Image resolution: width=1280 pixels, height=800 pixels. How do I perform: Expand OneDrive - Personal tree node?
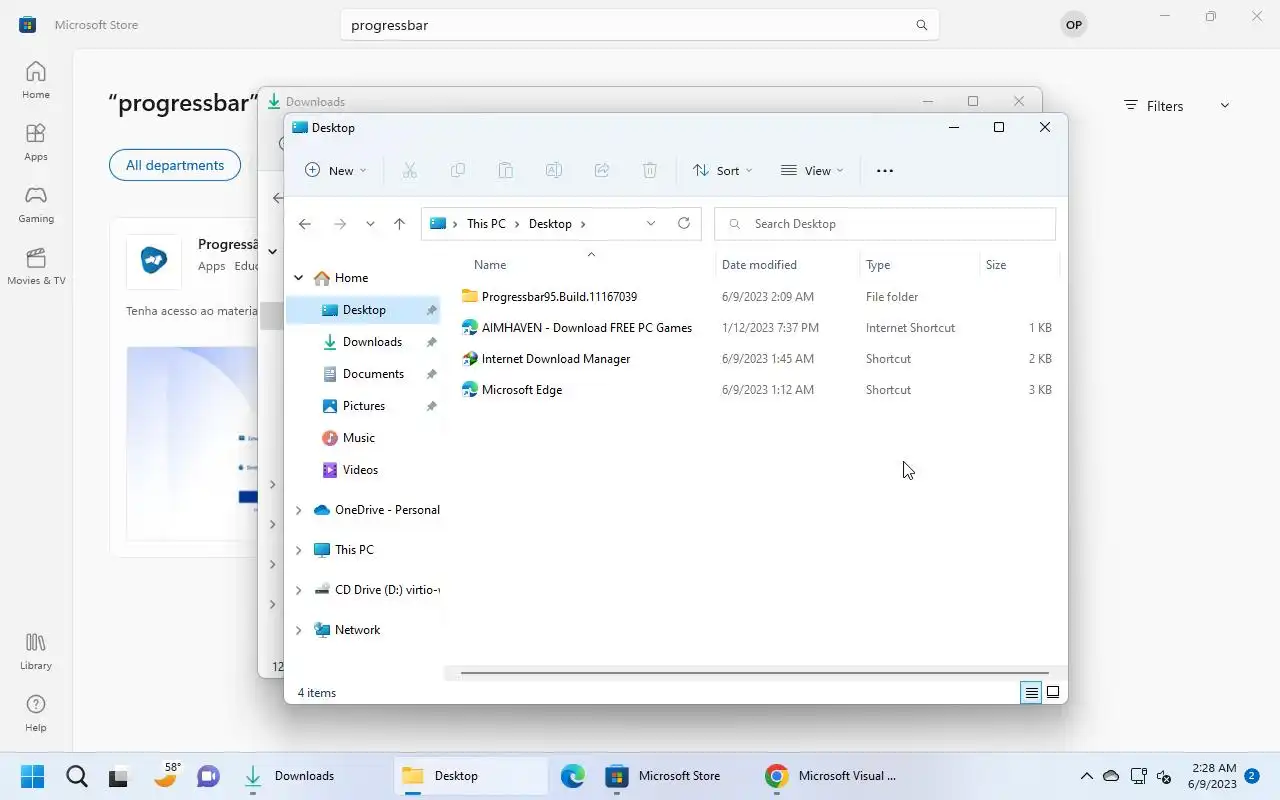[x=298, y=510]
